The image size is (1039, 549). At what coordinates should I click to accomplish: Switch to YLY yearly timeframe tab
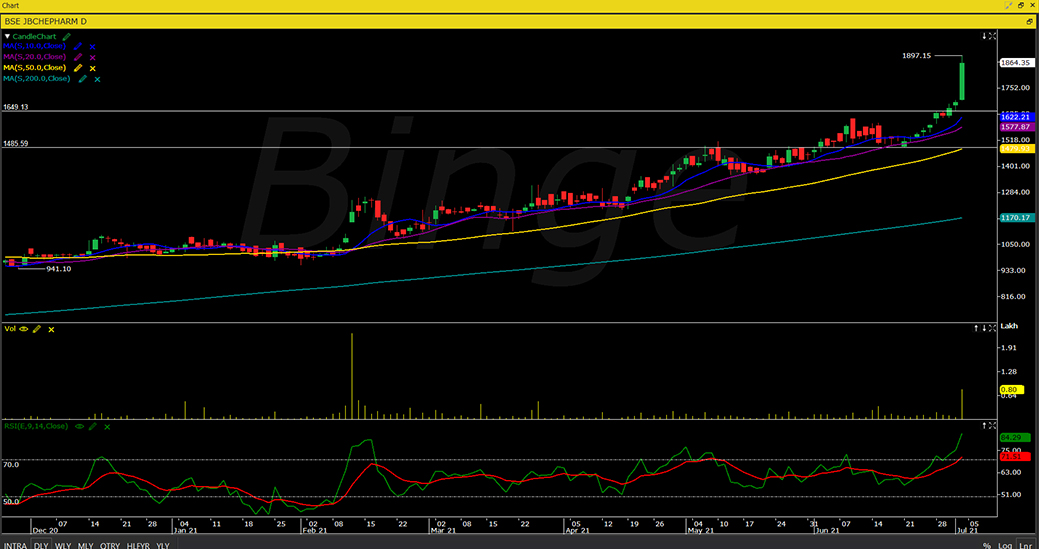point(162,545)
